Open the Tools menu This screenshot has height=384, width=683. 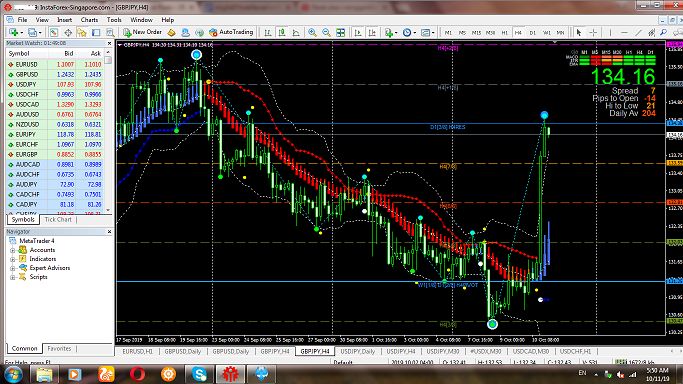click(114, 20)
